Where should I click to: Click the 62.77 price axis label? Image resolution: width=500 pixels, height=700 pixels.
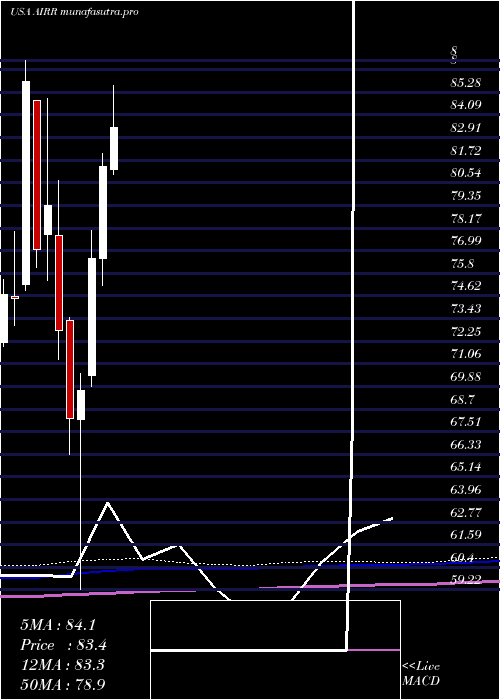466,512
